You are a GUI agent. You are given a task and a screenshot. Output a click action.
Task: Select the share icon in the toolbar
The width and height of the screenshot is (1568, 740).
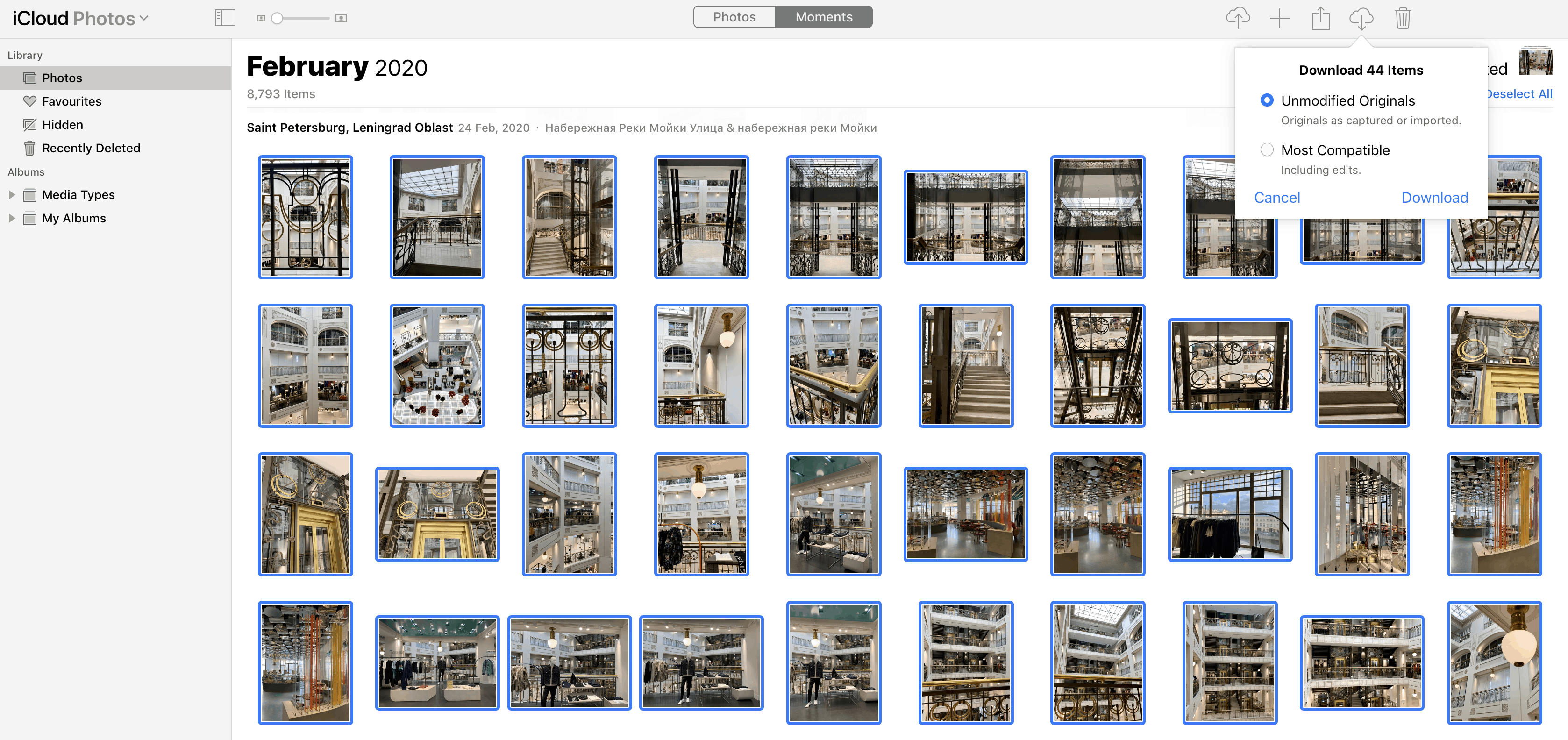[x=1321, y=18]
